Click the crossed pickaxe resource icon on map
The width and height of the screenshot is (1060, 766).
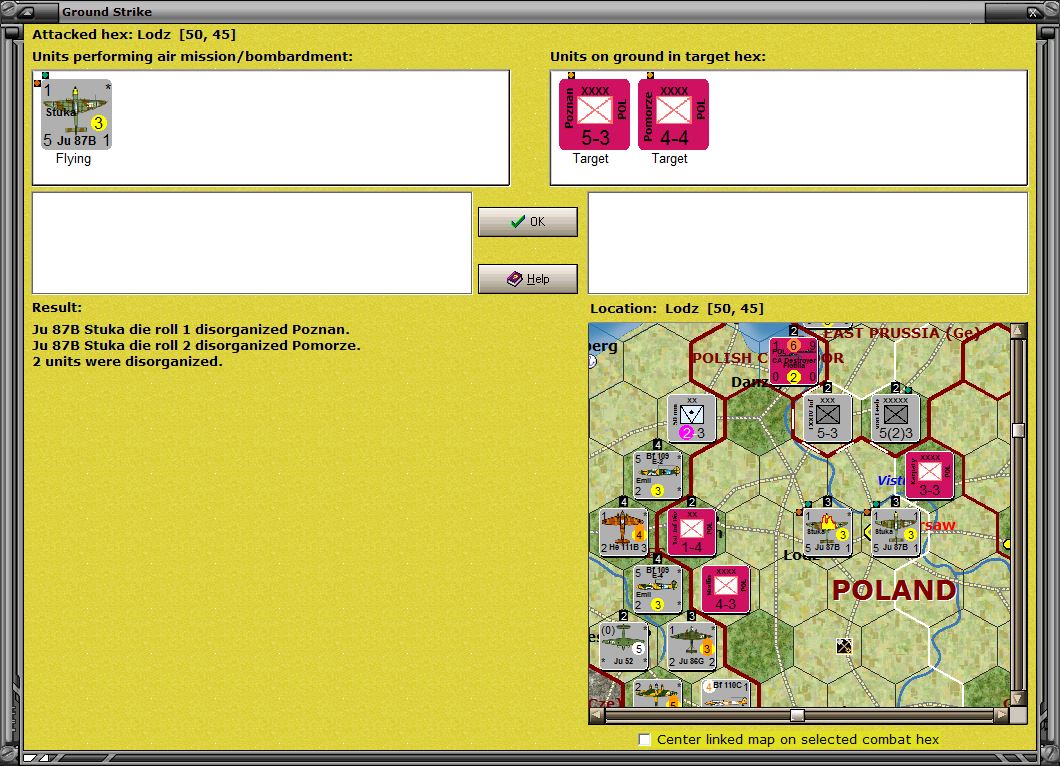pyautogui.click(x=844, y=646)
